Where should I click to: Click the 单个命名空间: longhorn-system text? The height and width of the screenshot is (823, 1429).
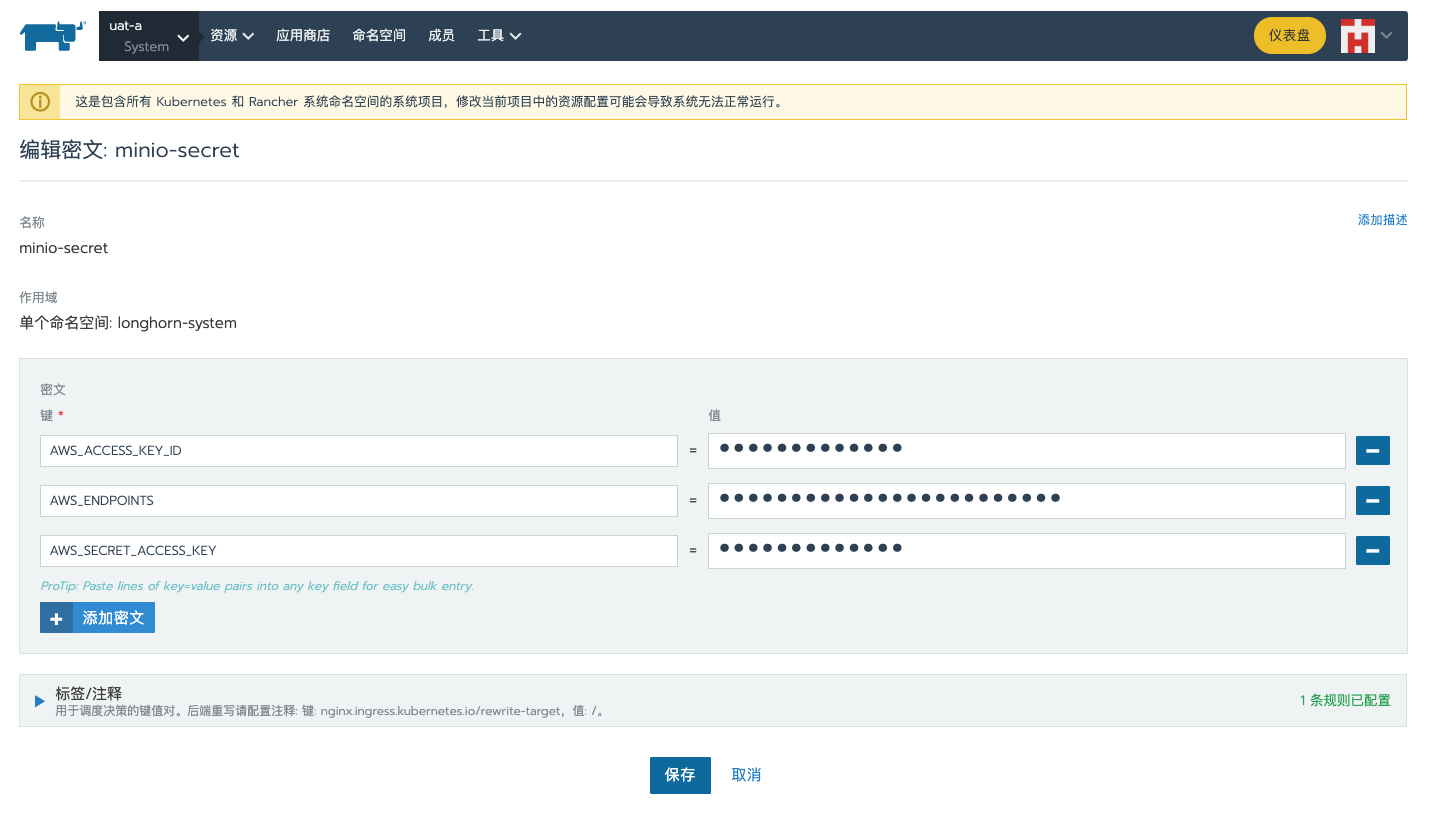click(x=128, y=323)
